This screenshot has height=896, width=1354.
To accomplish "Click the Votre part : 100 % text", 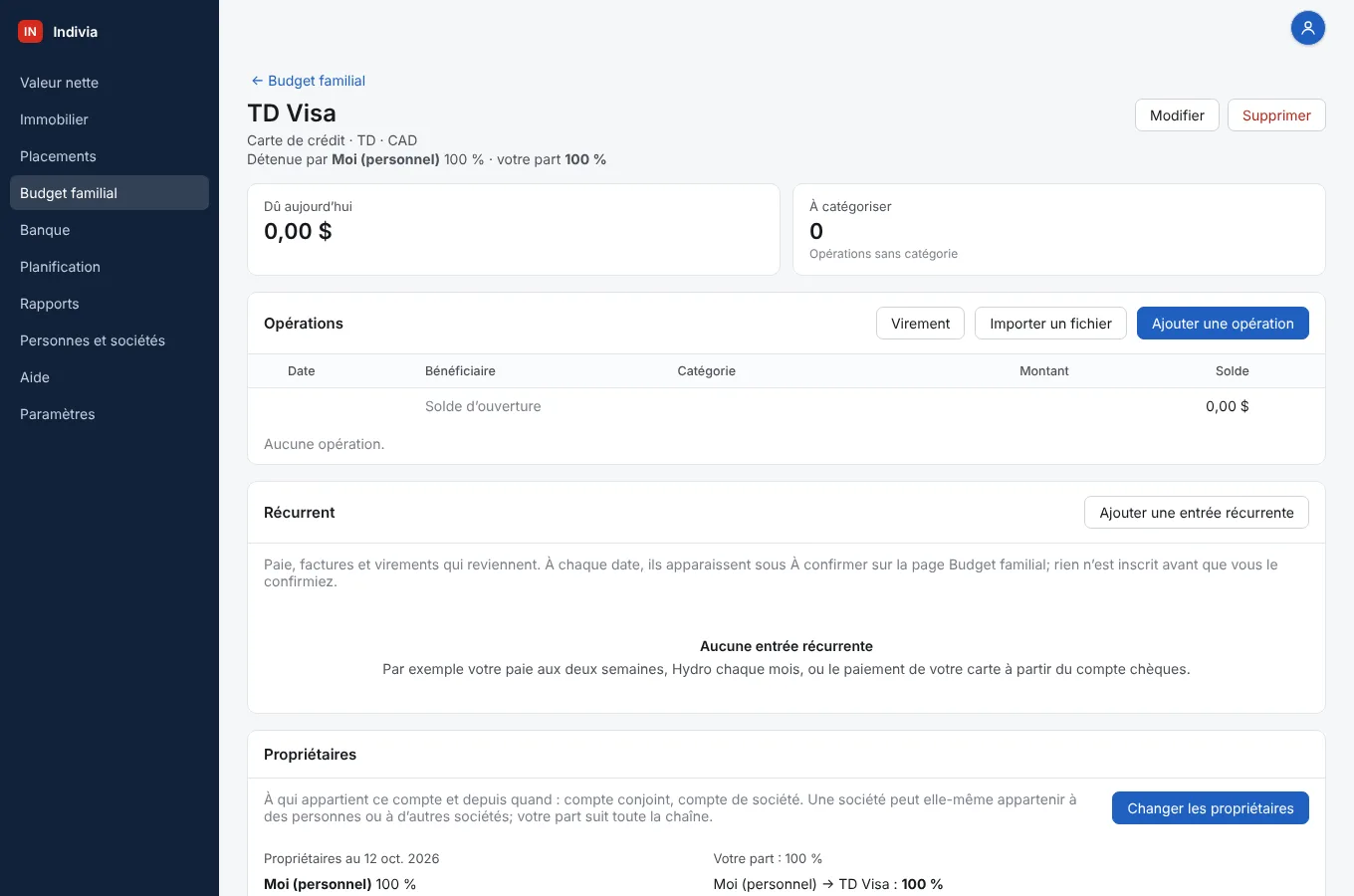I will tap(768, 858).
